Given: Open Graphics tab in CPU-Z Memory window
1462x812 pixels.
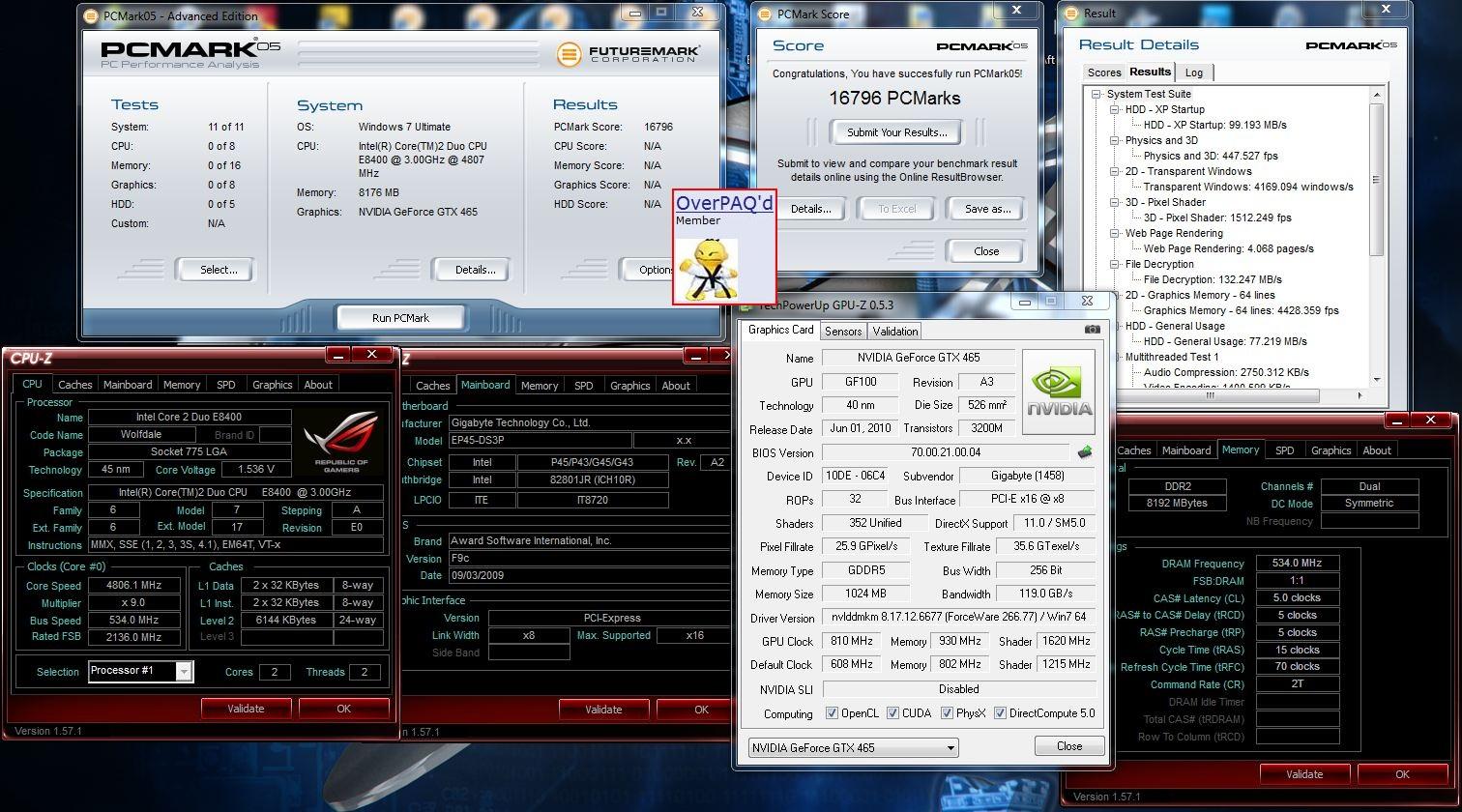Looking at the screenshot, I should [x=1330, y=450].
